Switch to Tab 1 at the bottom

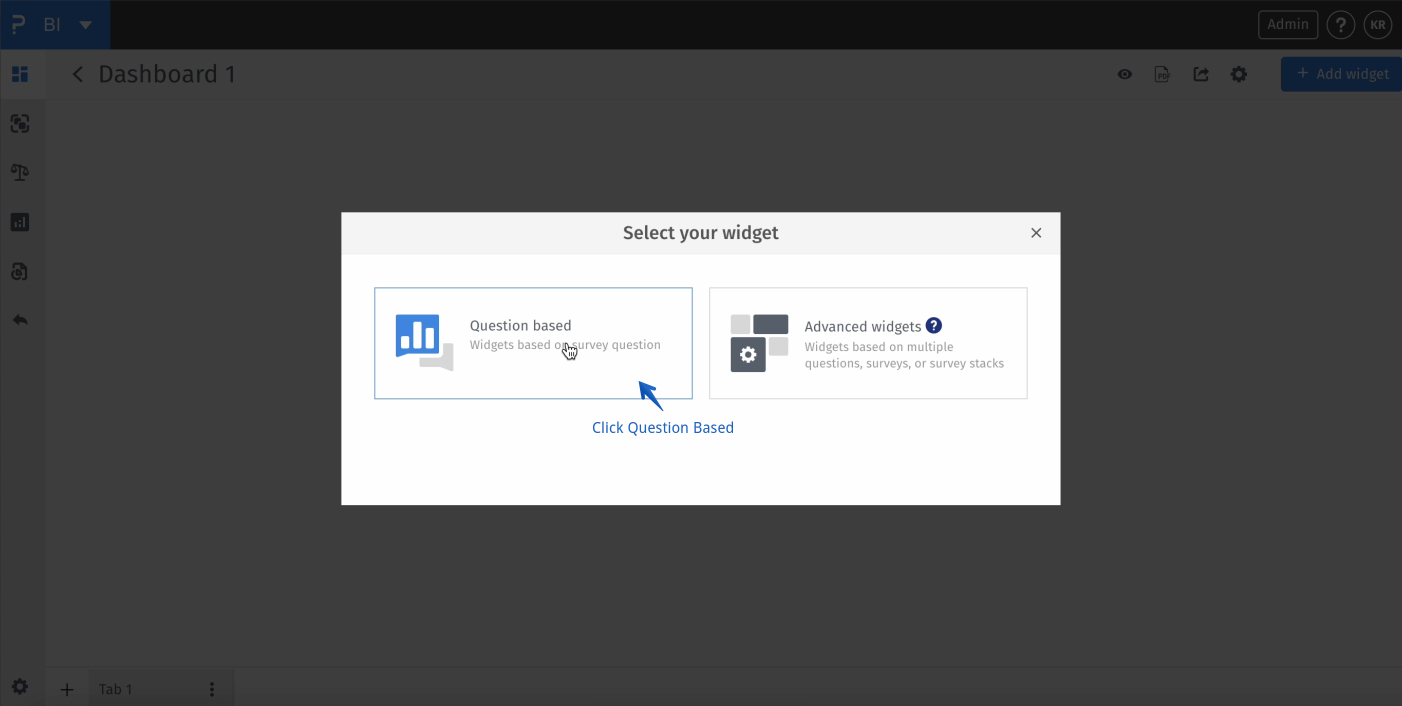[x=115, y=689]
